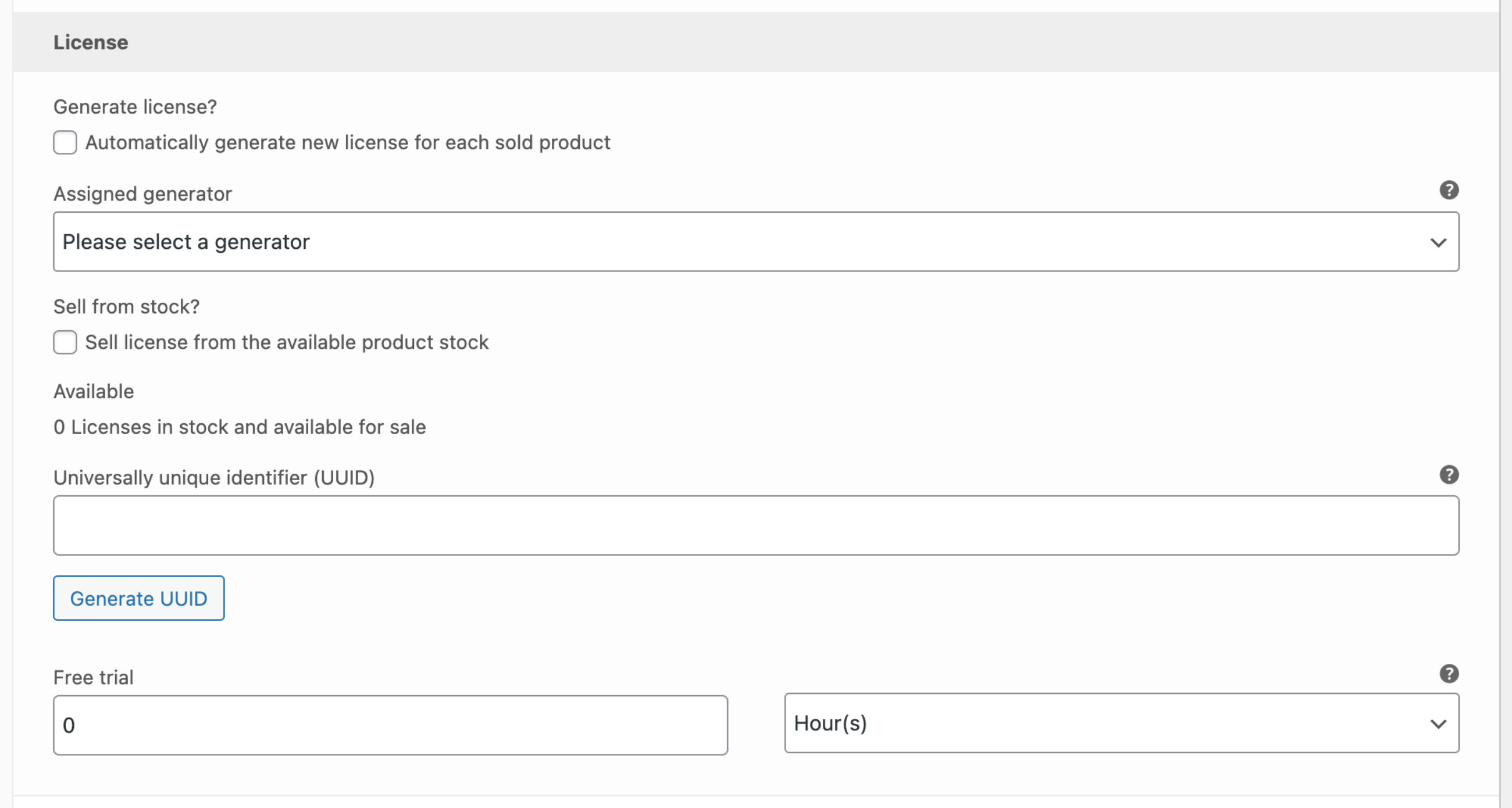Screen dimensions: 1512x808
Task: Click the 'Generate license?' label
Action: tap(135, 107)
